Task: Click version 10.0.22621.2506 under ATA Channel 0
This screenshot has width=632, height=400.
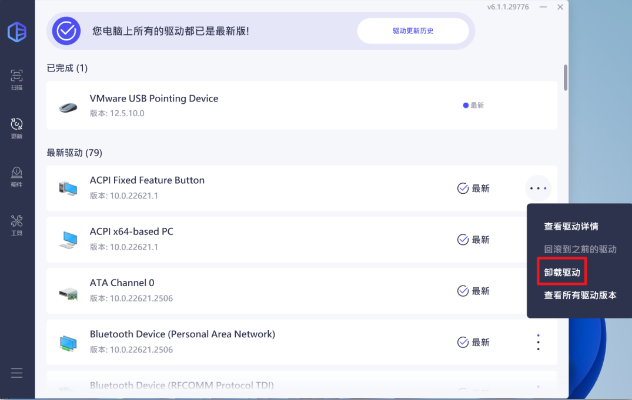Action: point(131,298)
